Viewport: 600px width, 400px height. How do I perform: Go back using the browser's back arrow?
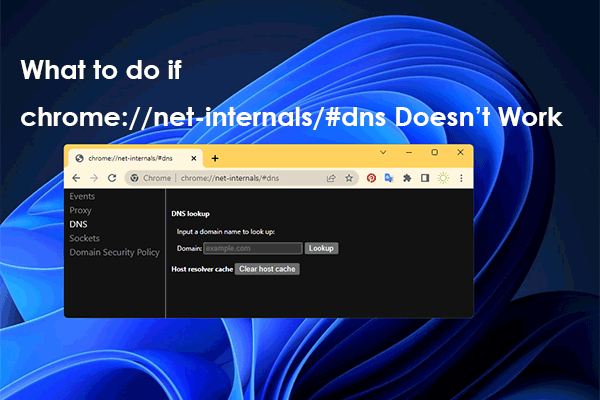pyautogui.click(x=76, y=178)
